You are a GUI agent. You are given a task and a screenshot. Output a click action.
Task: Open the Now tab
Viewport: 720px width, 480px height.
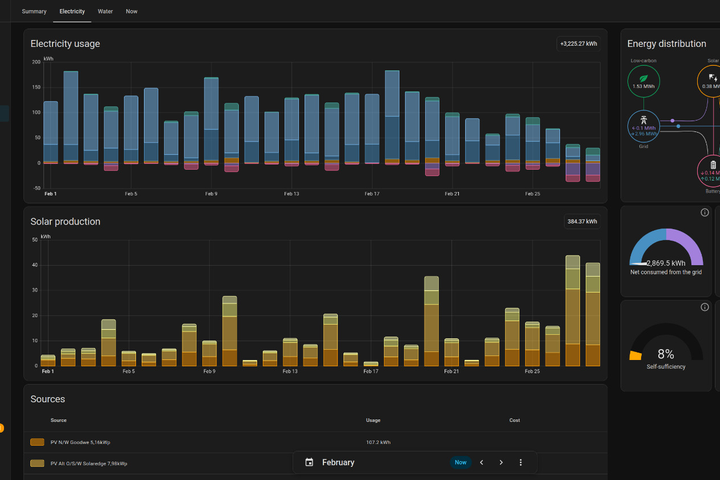coord(131,11)
